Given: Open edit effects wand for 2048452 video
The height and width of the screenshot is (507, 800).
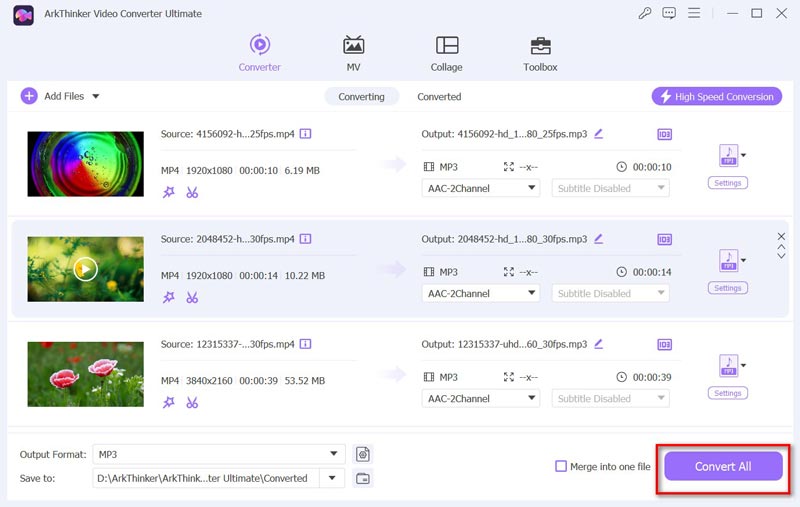Looking at the screenshot, I should click(x=169, y=297).
